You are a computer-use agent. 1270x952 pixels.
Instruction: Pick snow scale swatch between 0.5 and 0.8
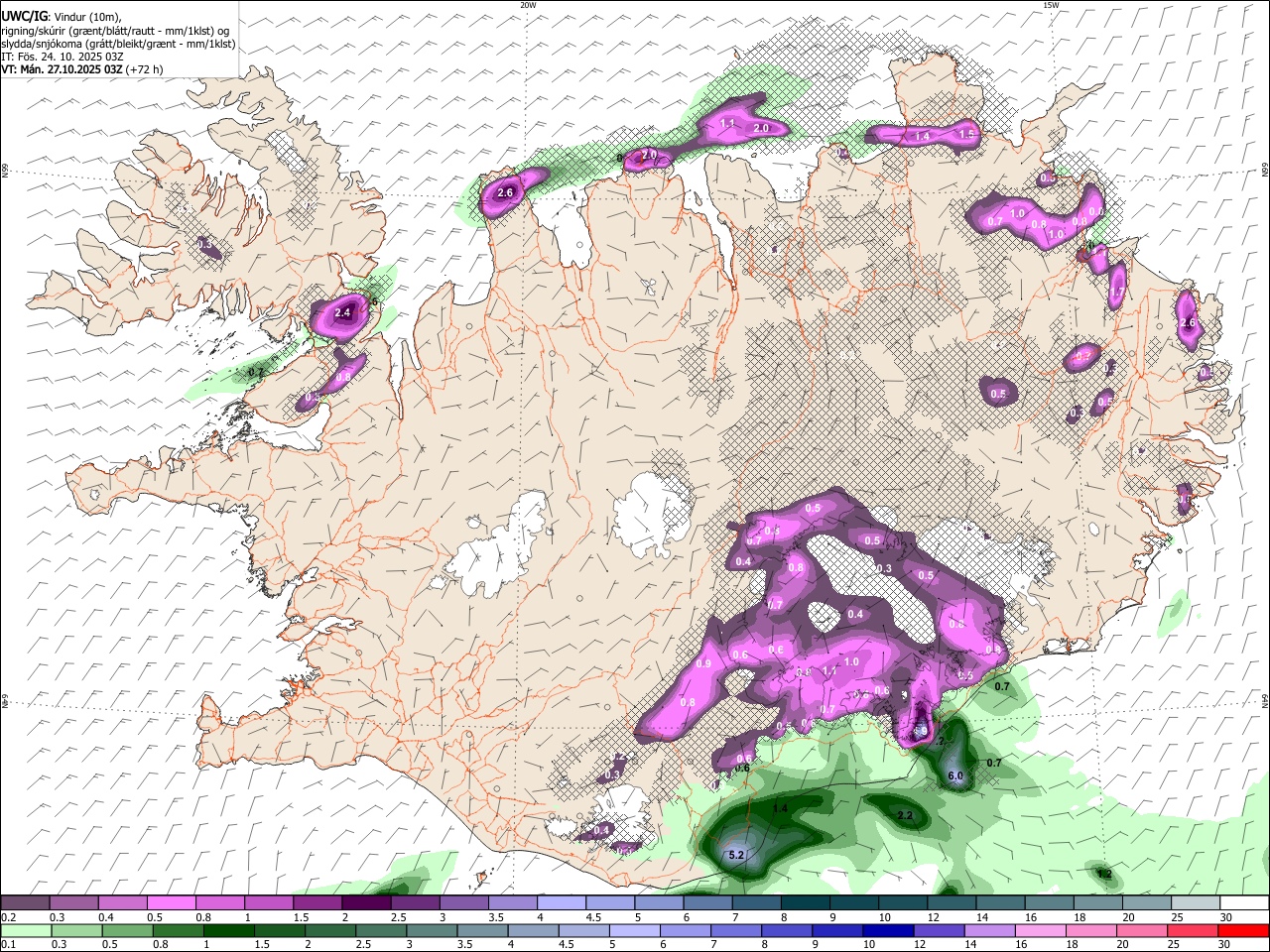[171, 903]
